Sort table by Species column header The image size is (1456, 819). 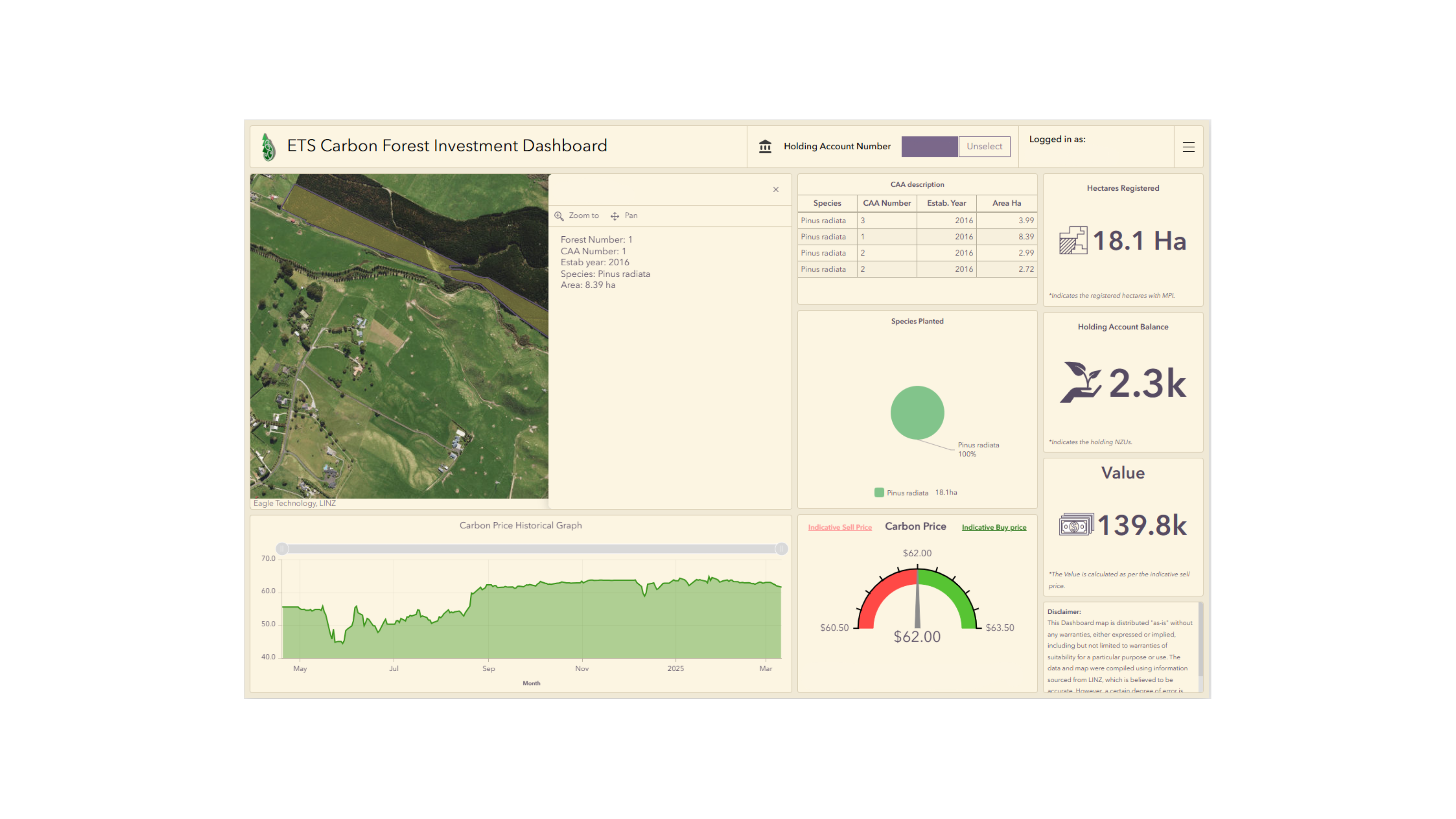(x=827, y=203)
